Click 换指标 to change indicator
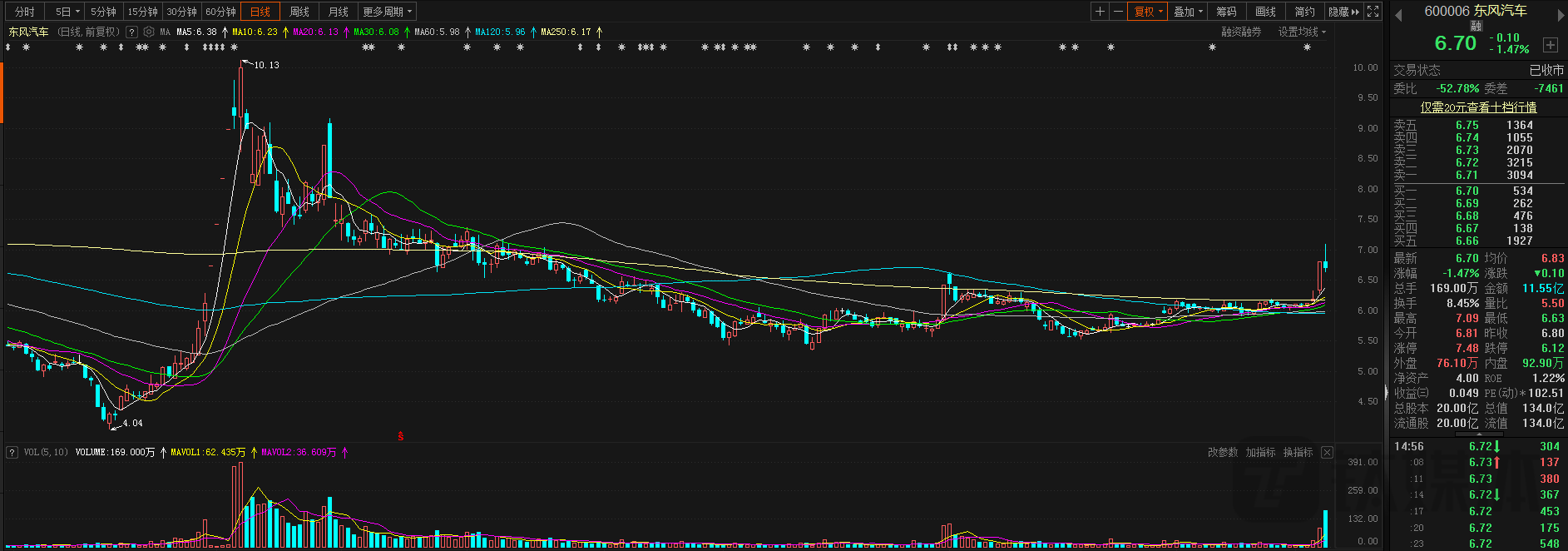Image resolution: width=1568 pixels, height=551 pixels. coord(1298,452)
